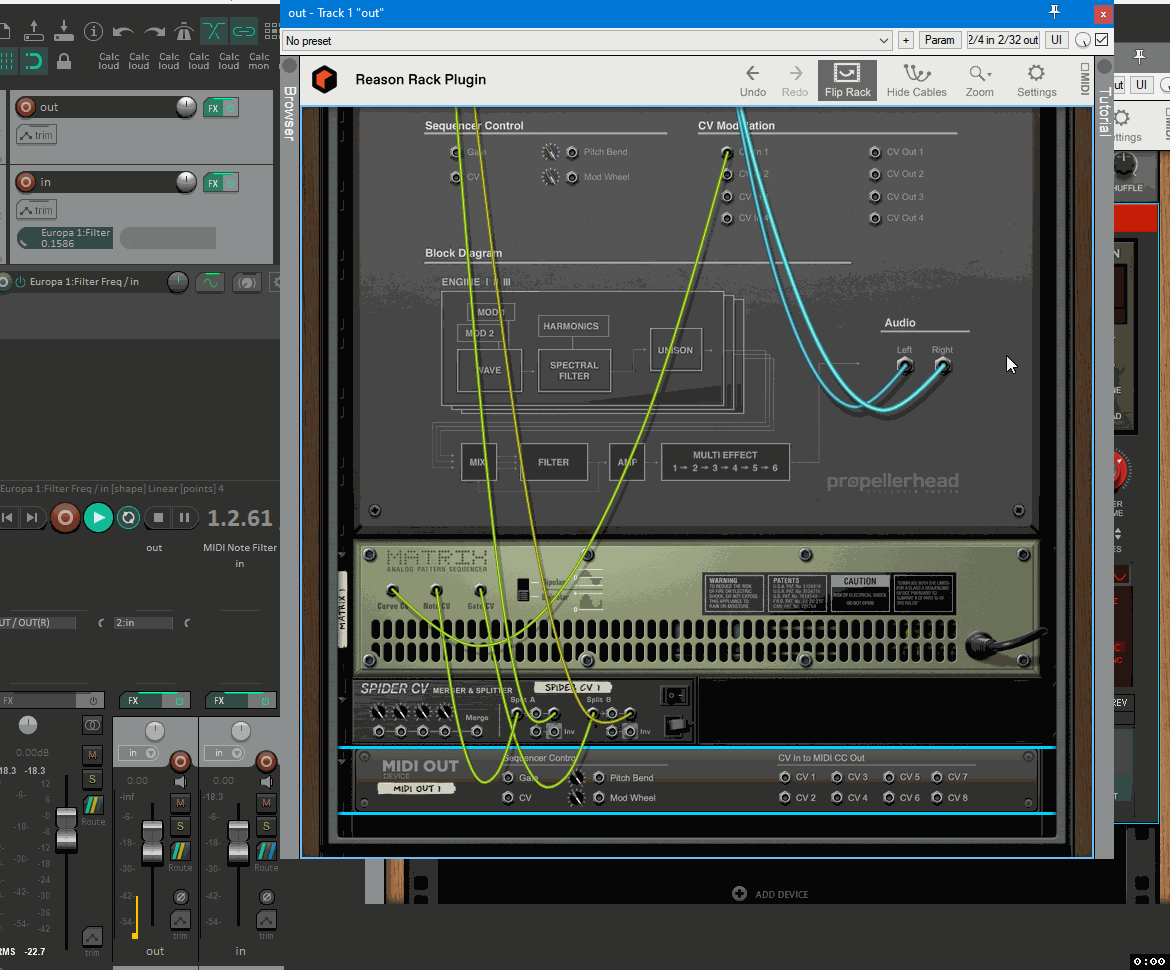The height and width of the screenshot is (970, 1170).
Task: Click the Europa 1:Filter 0.1586 parameter control
Action: click(64, 238)
